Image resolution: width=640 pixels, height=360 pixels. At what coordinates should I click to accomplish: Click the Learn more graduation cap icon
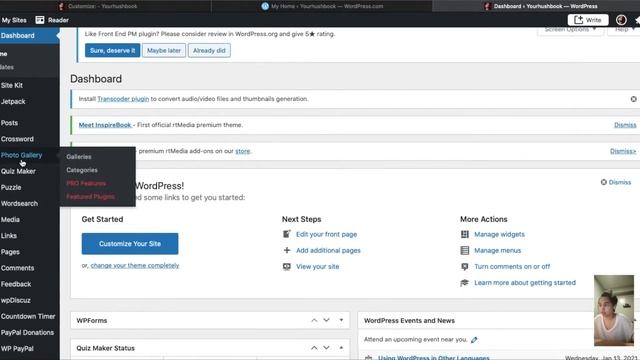point(464,282)
